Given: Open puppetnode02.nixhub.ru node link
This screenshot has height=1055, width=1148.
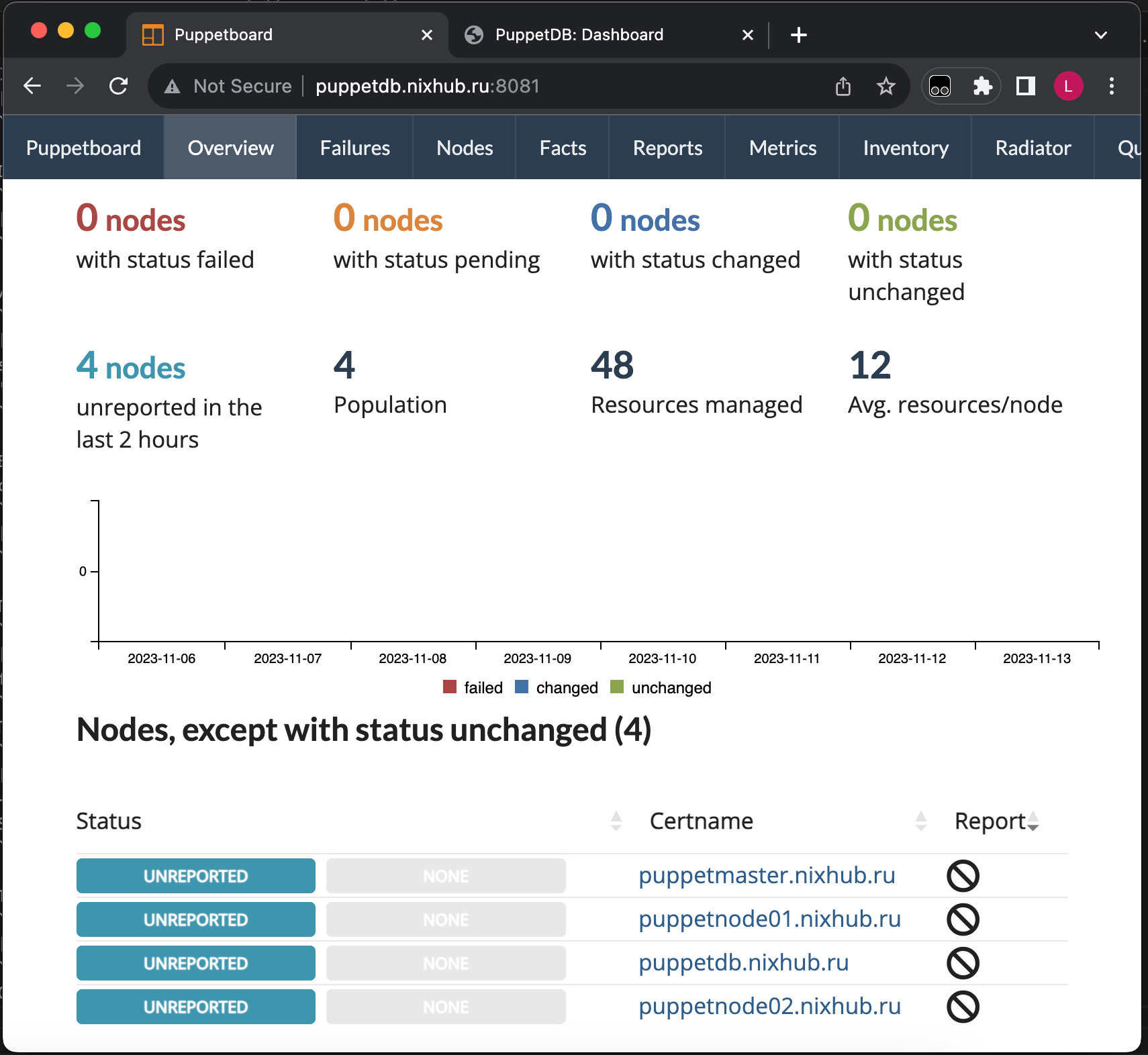Looking at the screenshot, I should point(769,1006).
